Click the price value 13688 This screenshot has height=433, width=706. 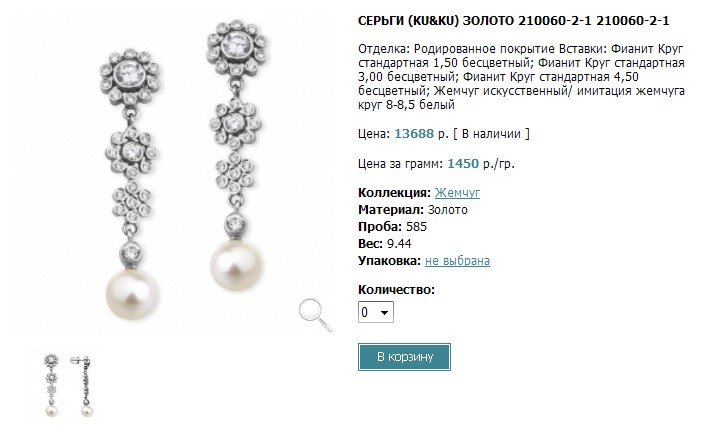(414, 134)
